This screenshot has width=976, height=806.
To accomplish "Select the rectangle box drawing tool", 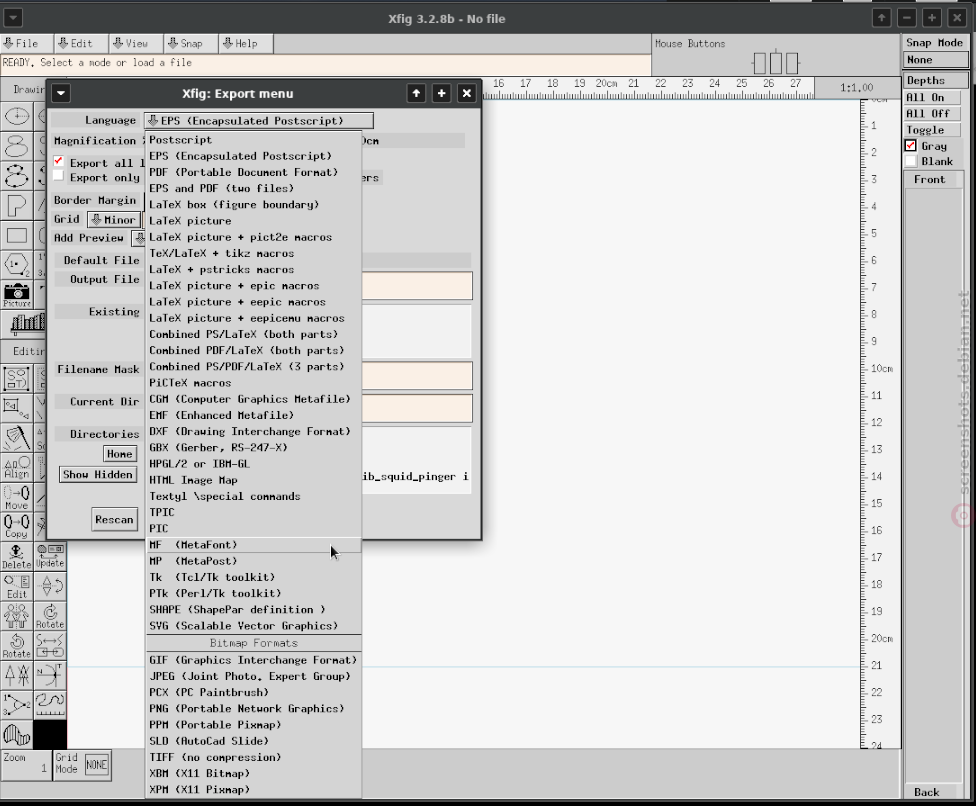I will [17, 235].
